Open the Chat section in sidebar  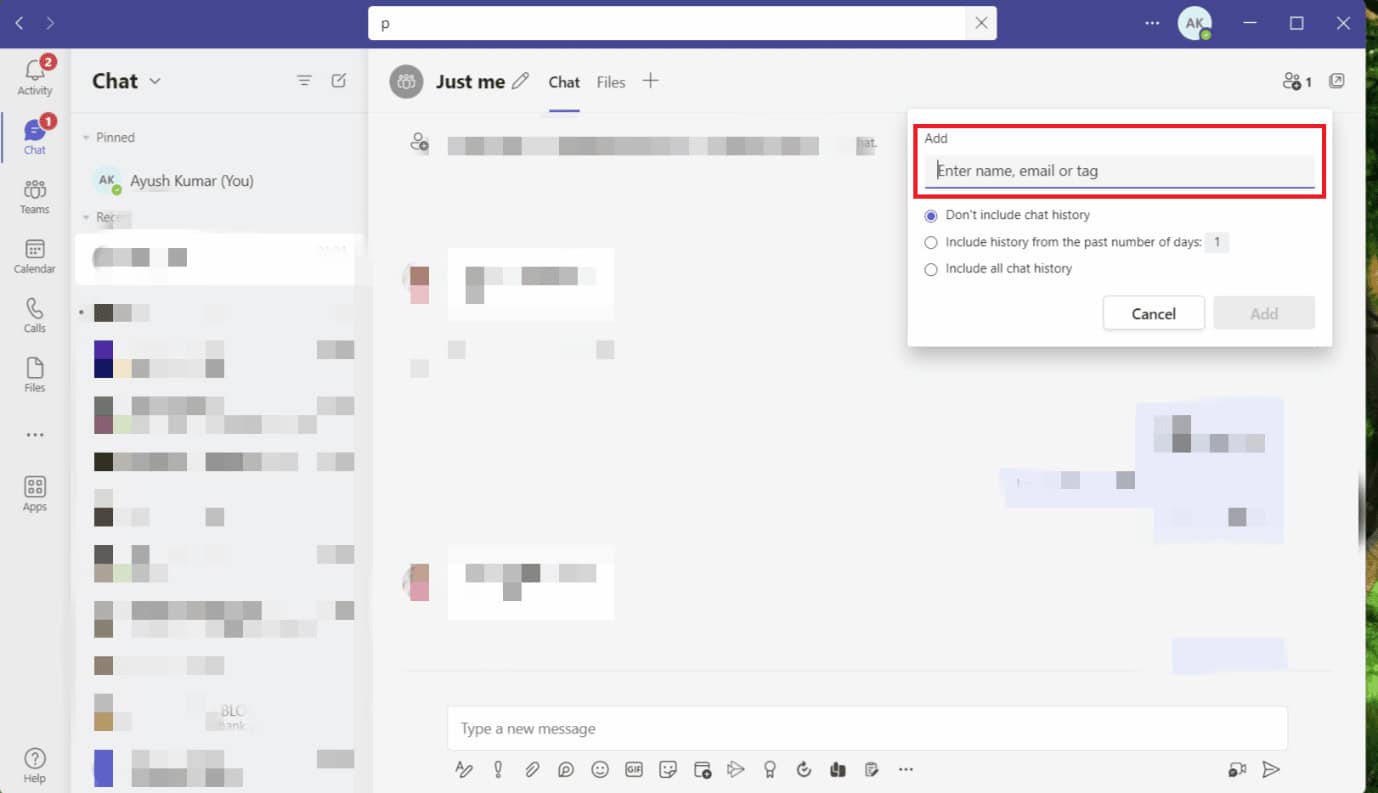35,137
